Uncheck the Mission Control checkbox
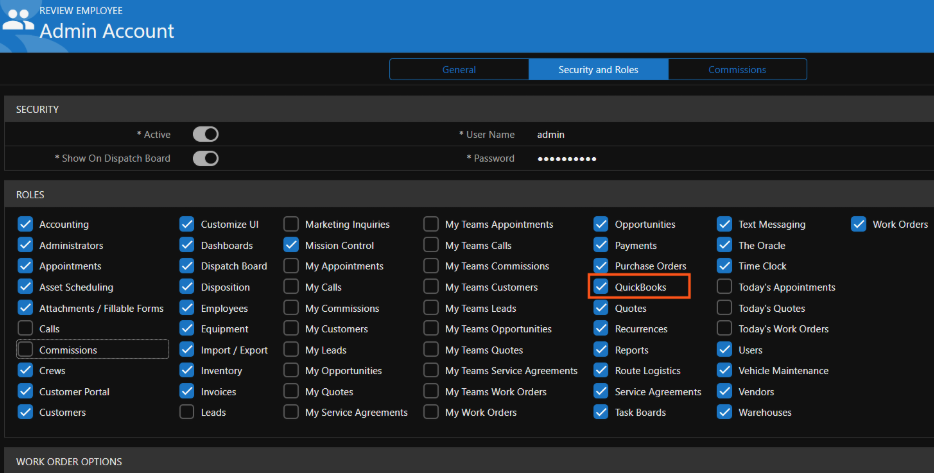The image size is (934, 473). [x=291, y=245]
